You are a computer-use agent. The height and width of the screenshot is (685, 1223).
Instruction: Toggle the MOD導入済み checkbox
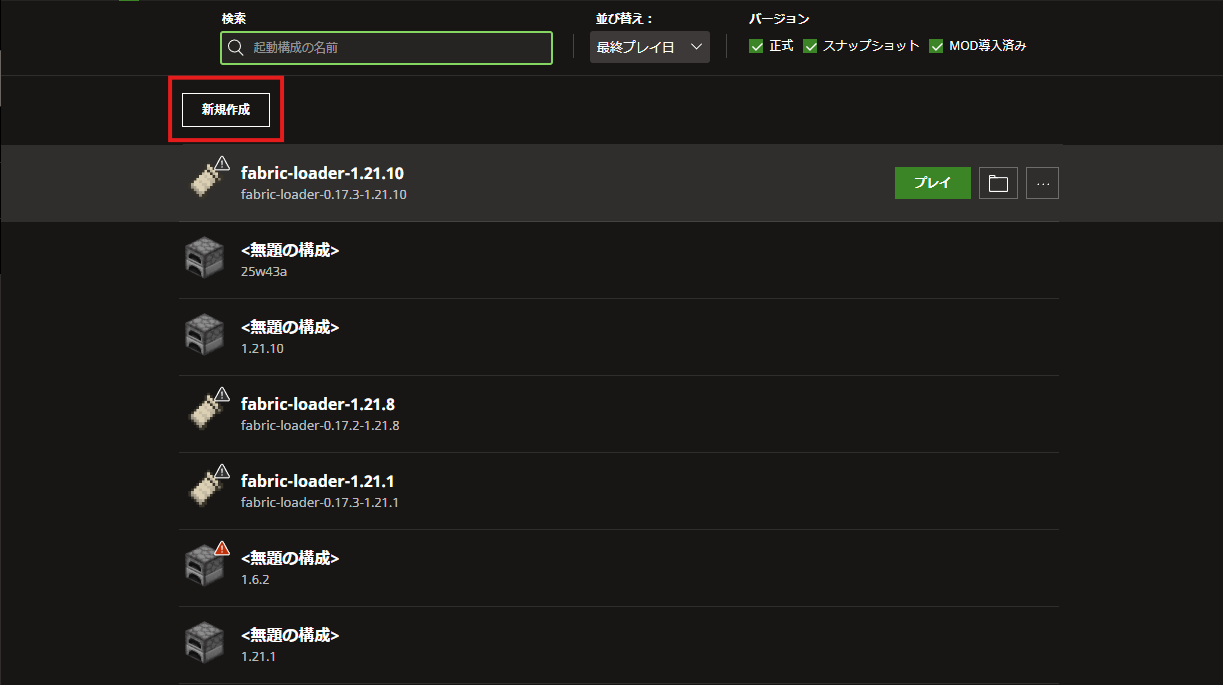point(937,46)
